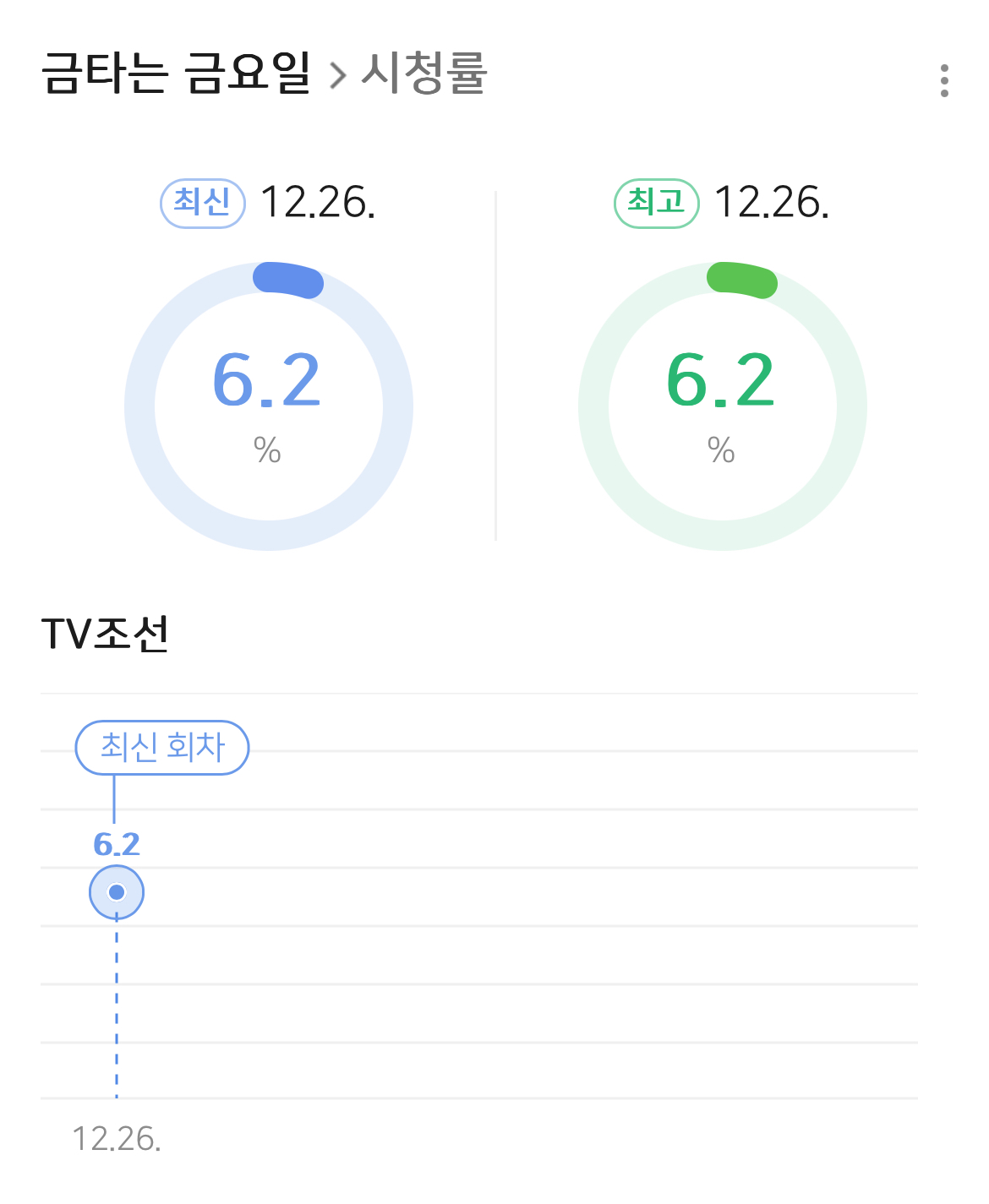Click the chevron arrow after 금타는 금요일
The image size is (989, 1204).
pos(338,75)
